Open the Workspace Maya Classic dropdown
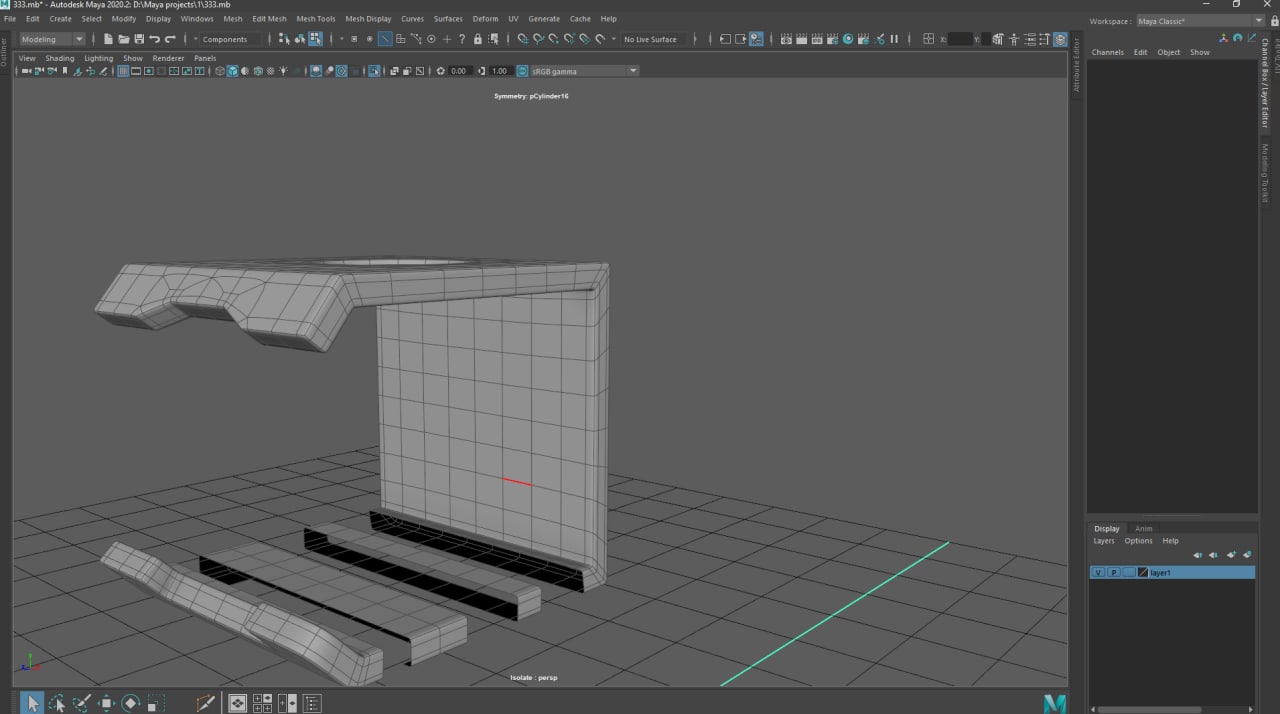The image size is (1280, 714). tap(1200, 21)
